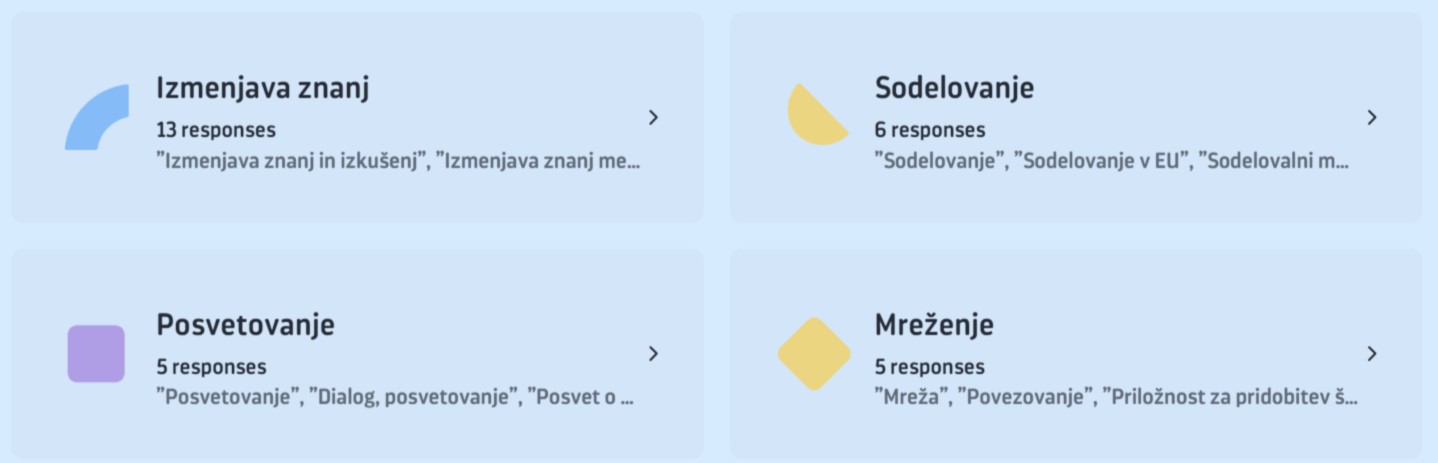
Task: Open the Mreženje heading
Action: (934, 325)
